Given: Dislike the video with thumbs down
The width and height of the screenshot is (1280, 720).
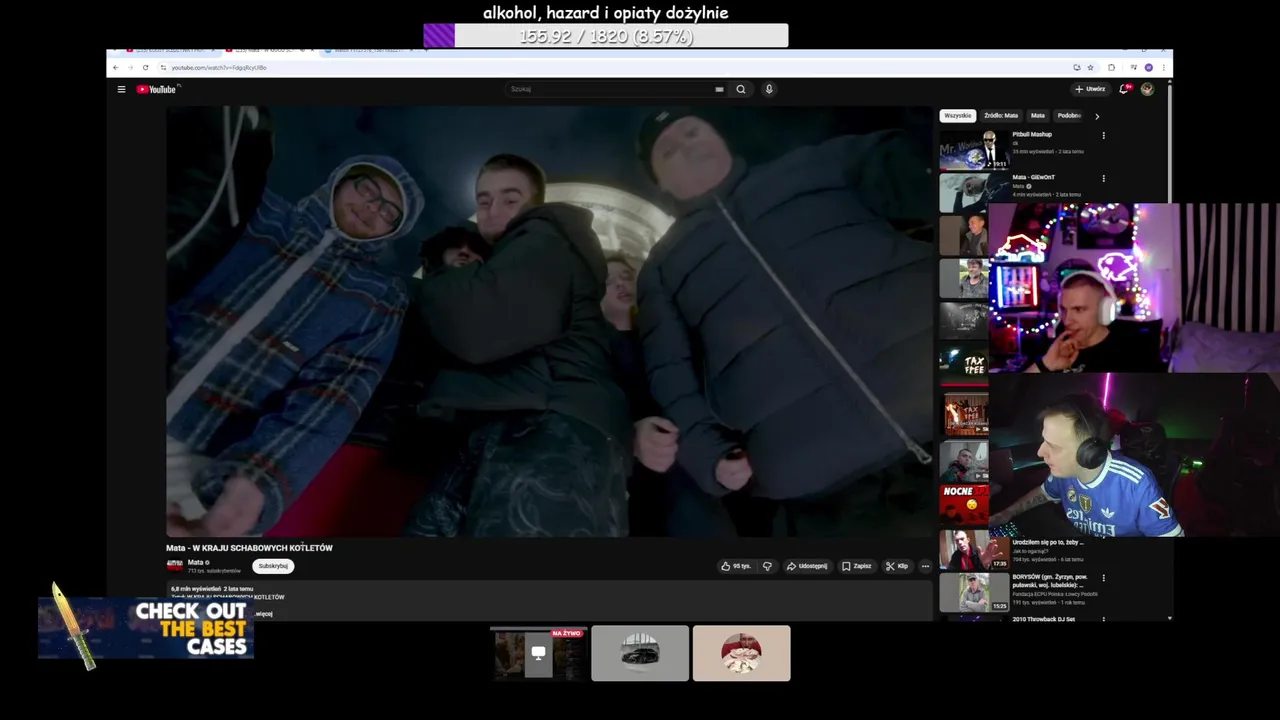Looking at the screenshot, I should [767, 566].
